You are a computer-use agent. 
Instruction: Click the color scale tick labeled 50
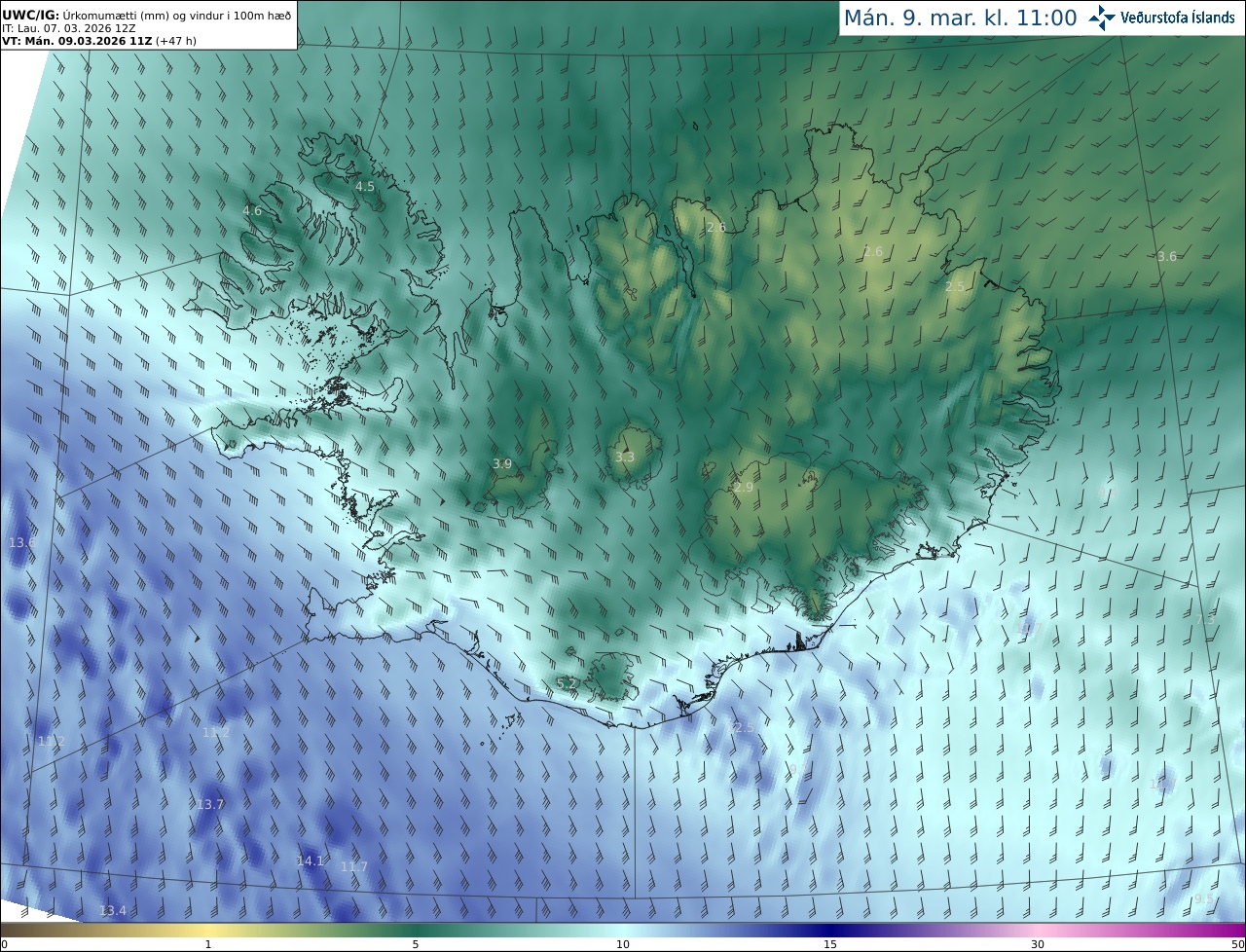pyautogui.click(x=1238, y=944)
